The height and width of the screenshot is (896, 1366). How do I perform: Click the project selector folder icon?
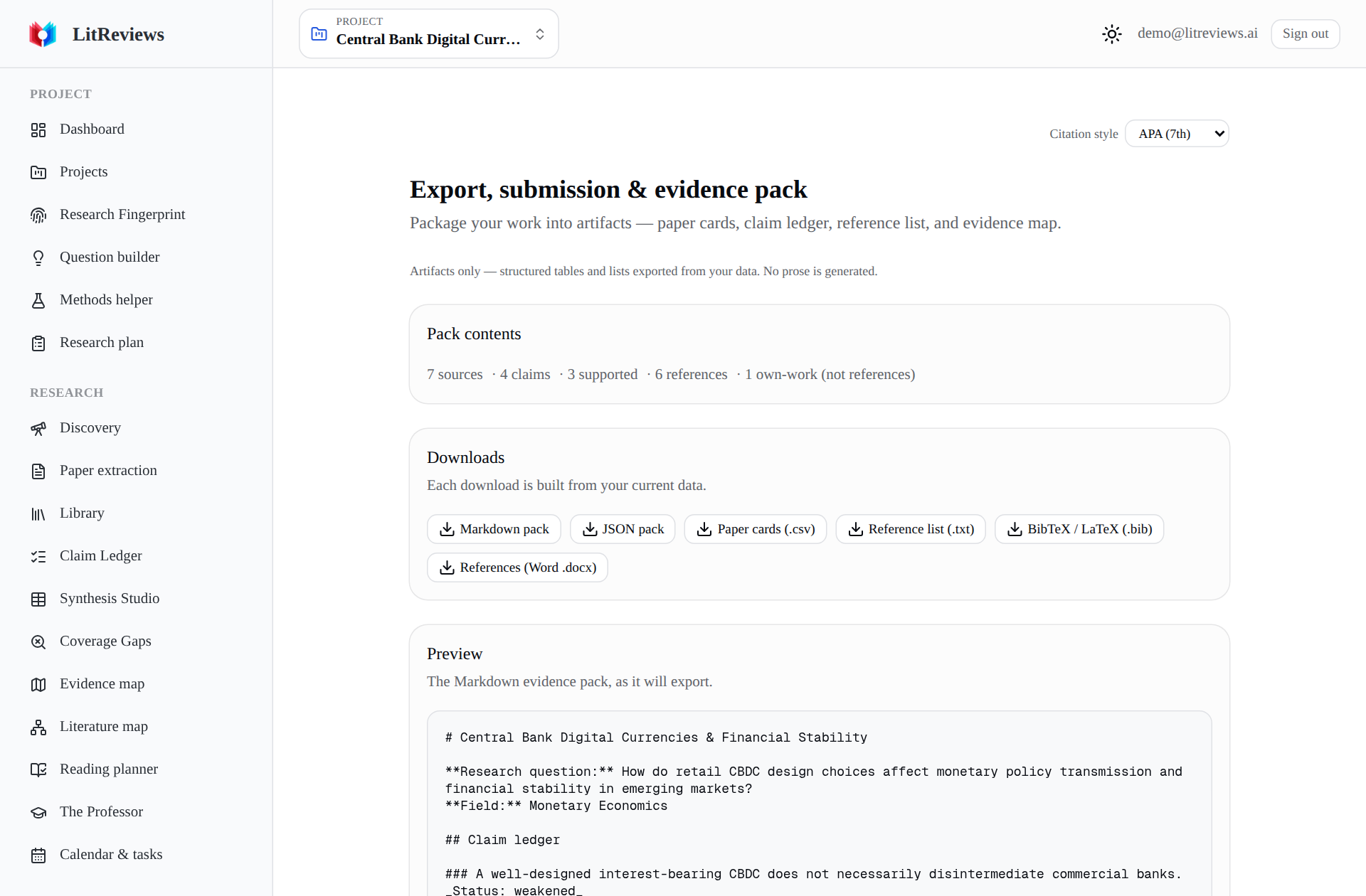[x=319, y=33]
